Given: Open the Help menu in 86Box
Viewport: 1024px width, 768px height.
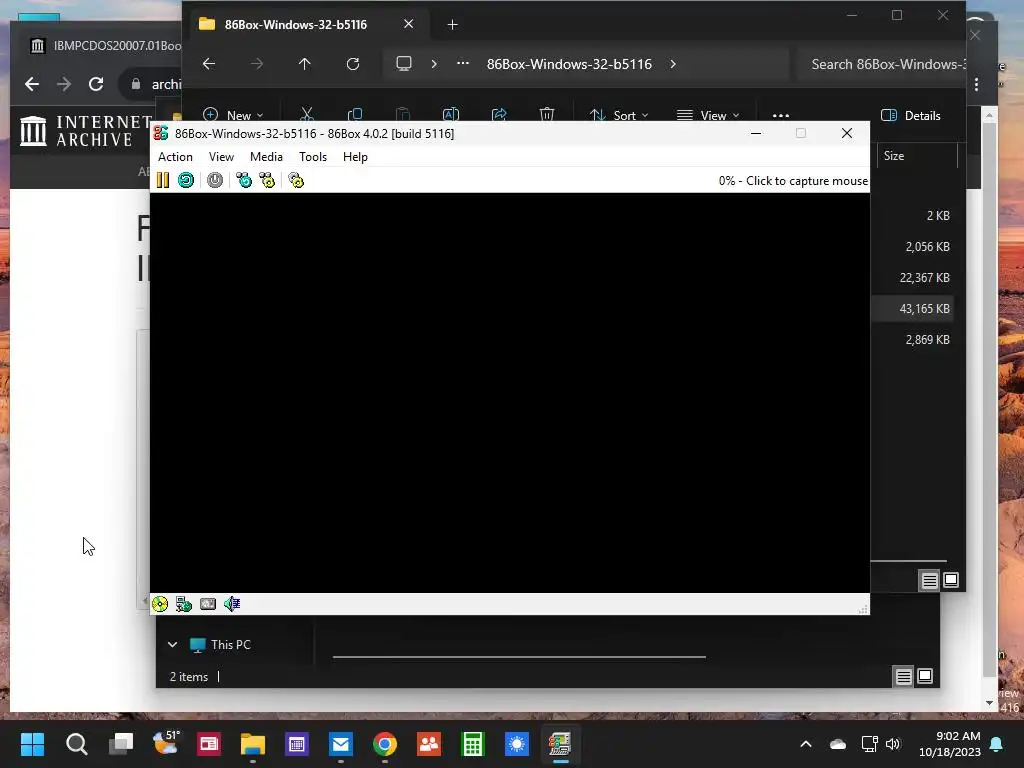Looking at the screenshot, I should point(355,157).
